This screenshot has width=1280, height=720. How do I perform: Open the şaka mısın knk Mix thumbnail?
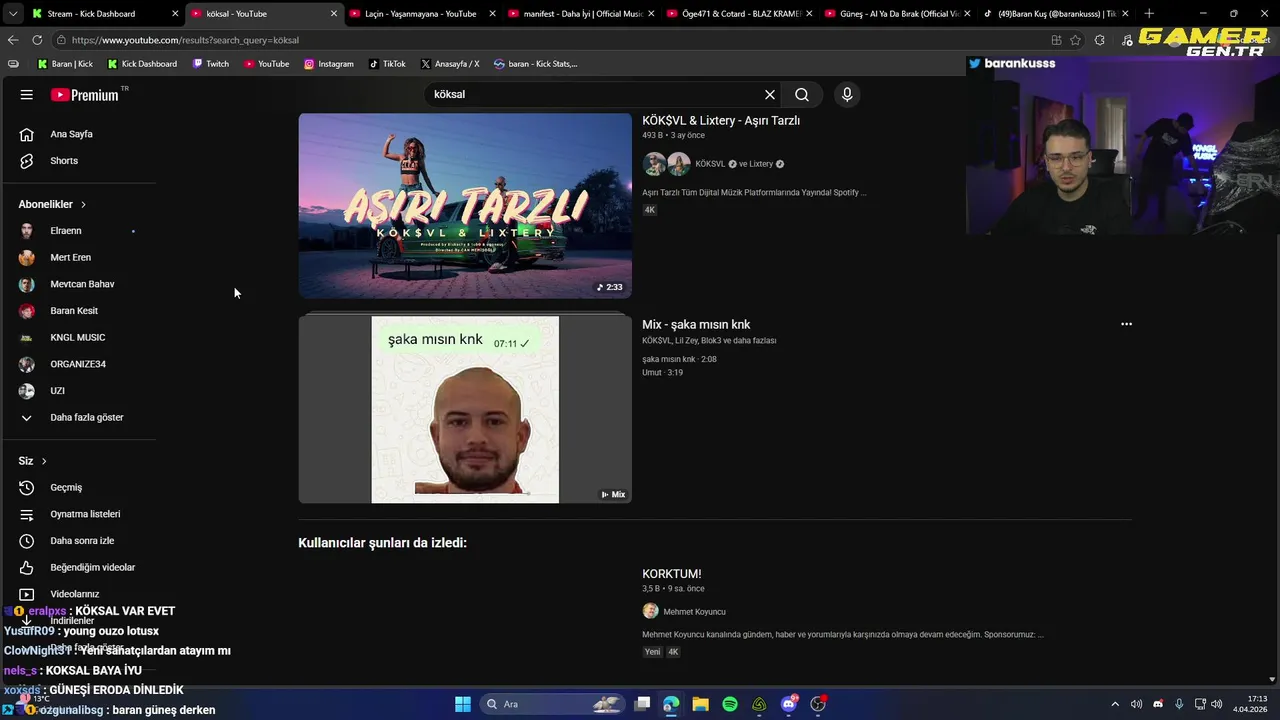[x=465, y=409]
